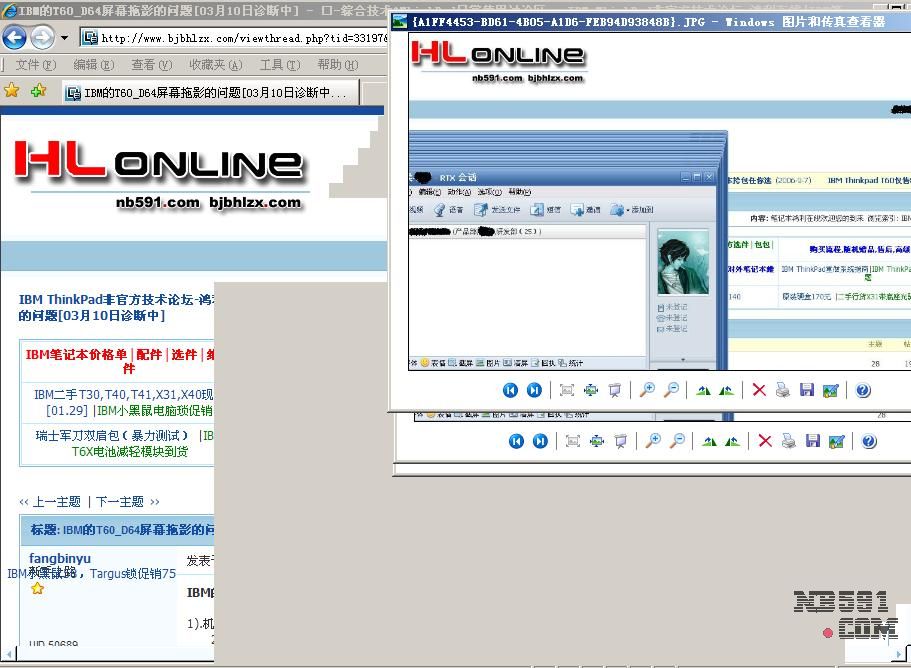Delete image with rear viewer red X
Image resolution: width=911 pixels, height=668 pixels.
coord(765,441)
